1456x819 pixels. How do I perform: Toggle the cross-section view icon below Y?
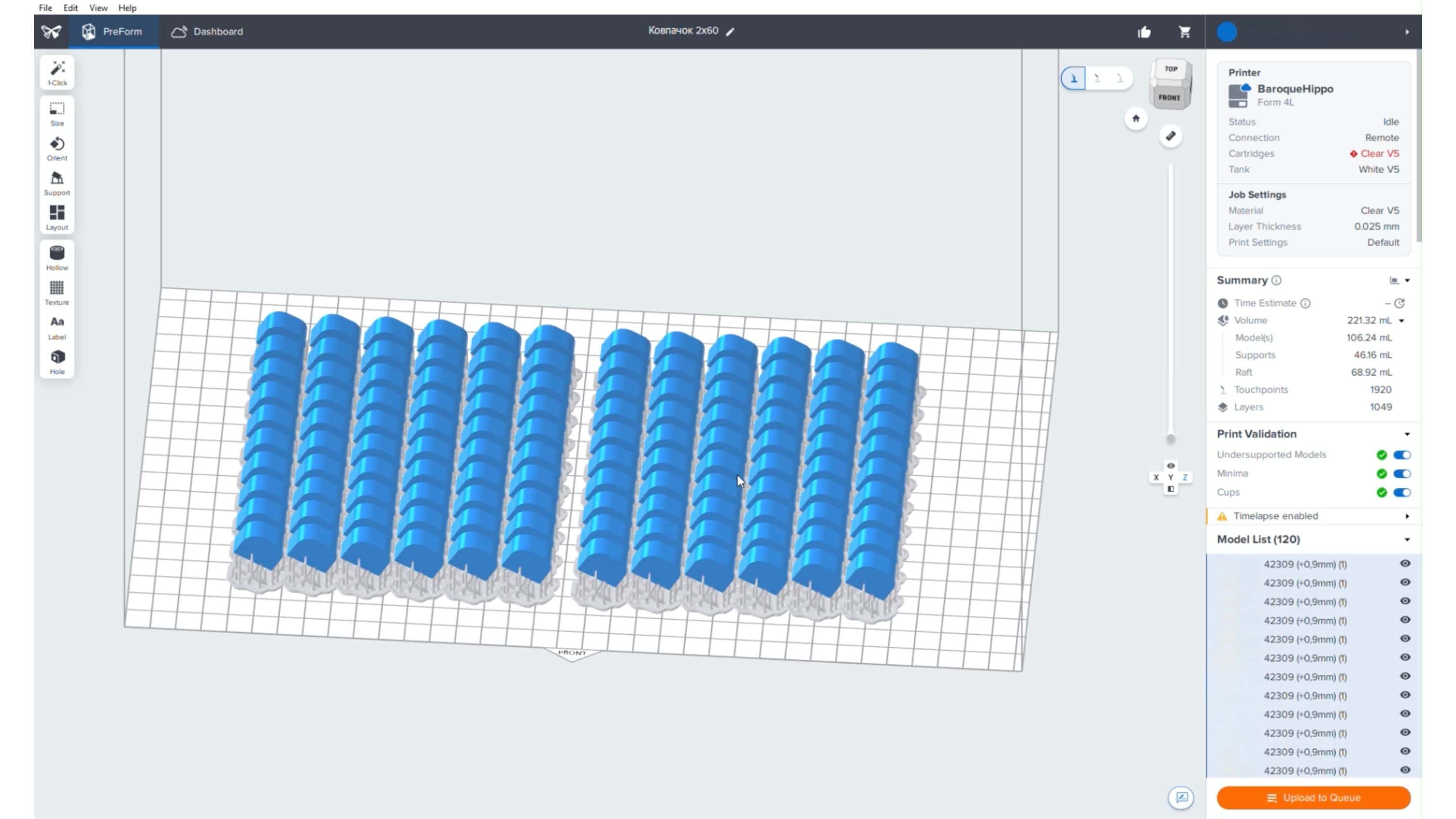point(1170,489)
